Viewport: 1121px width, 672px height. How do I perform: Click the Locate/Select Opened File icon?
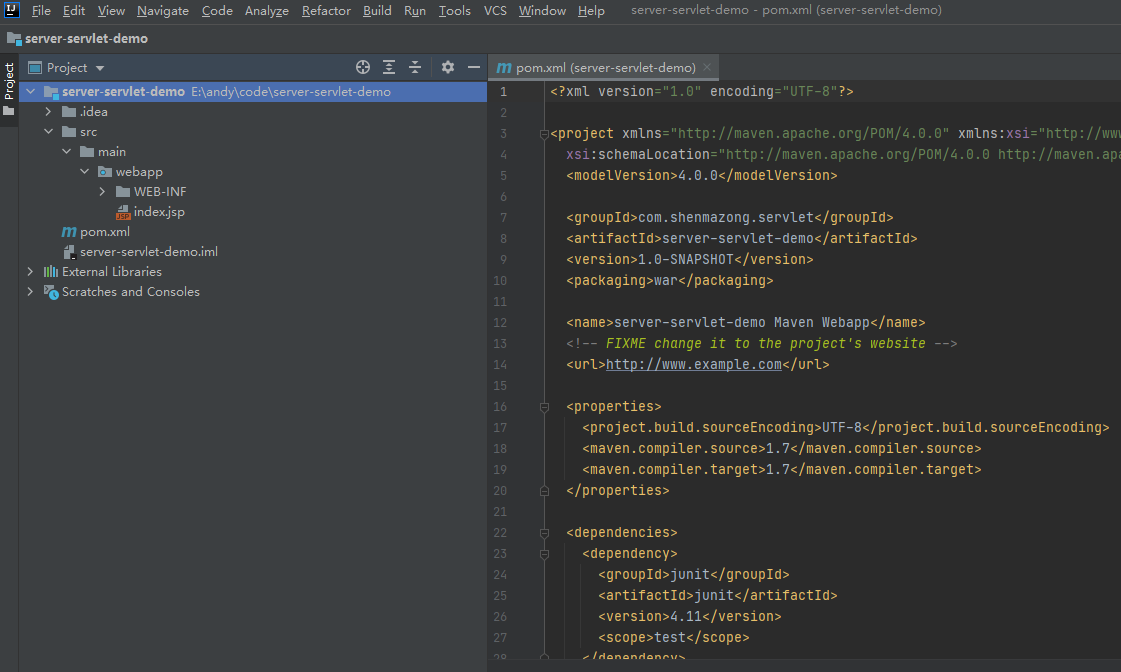tap(362, 67)
